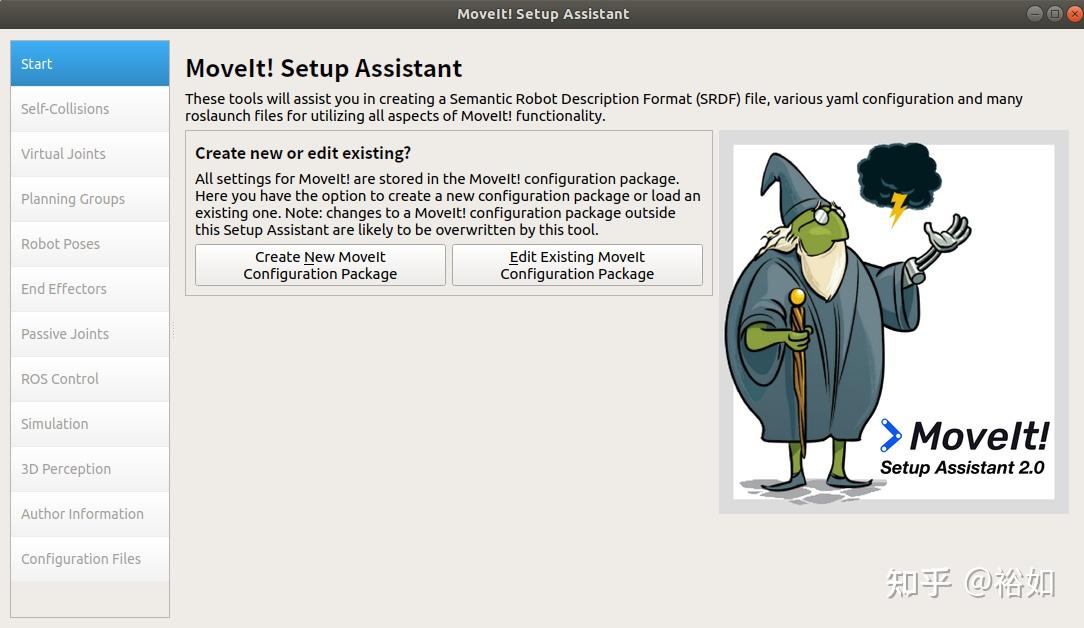This screenshot has height=628, width=1084.
Task: Open Author Information section
Action: (x=89, y=514)
